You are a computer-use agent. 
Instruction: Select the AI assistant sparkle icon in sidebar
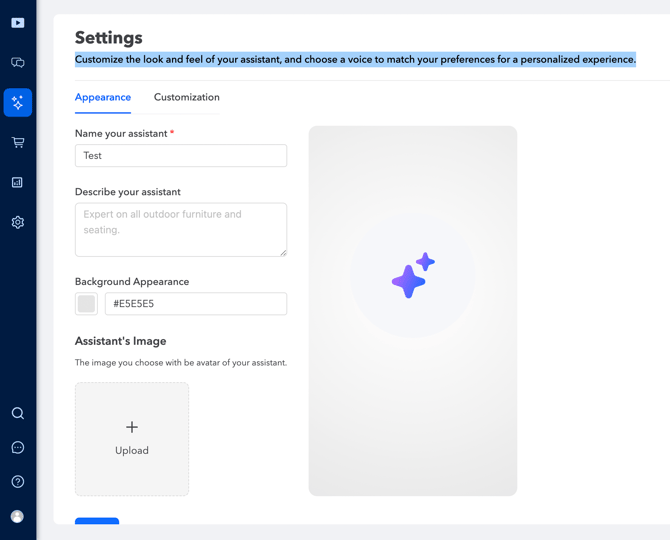pyautogui.click(x=18, y=103)
